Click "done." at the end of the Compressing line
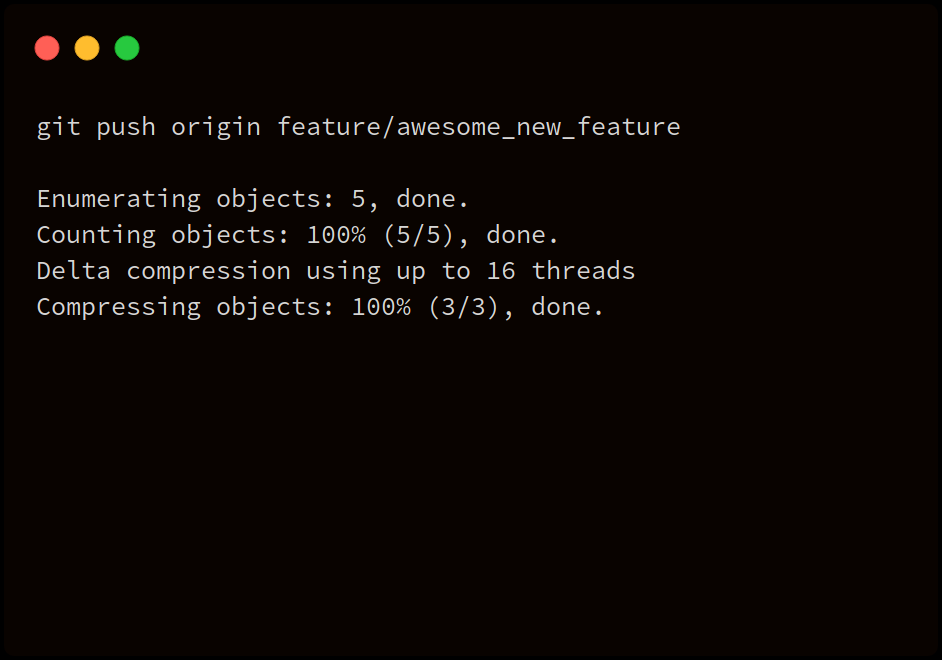Screen dimensions: 942x660 pyautogui.click(x=568, y=307)
